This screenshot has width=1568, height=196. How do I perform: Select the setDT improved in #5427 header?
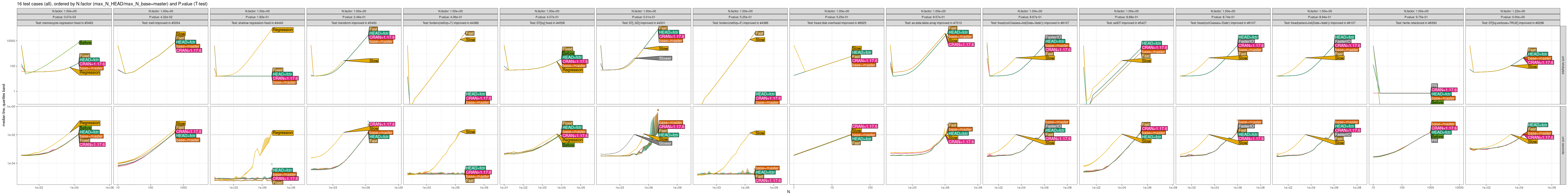tap(1126, 23)
